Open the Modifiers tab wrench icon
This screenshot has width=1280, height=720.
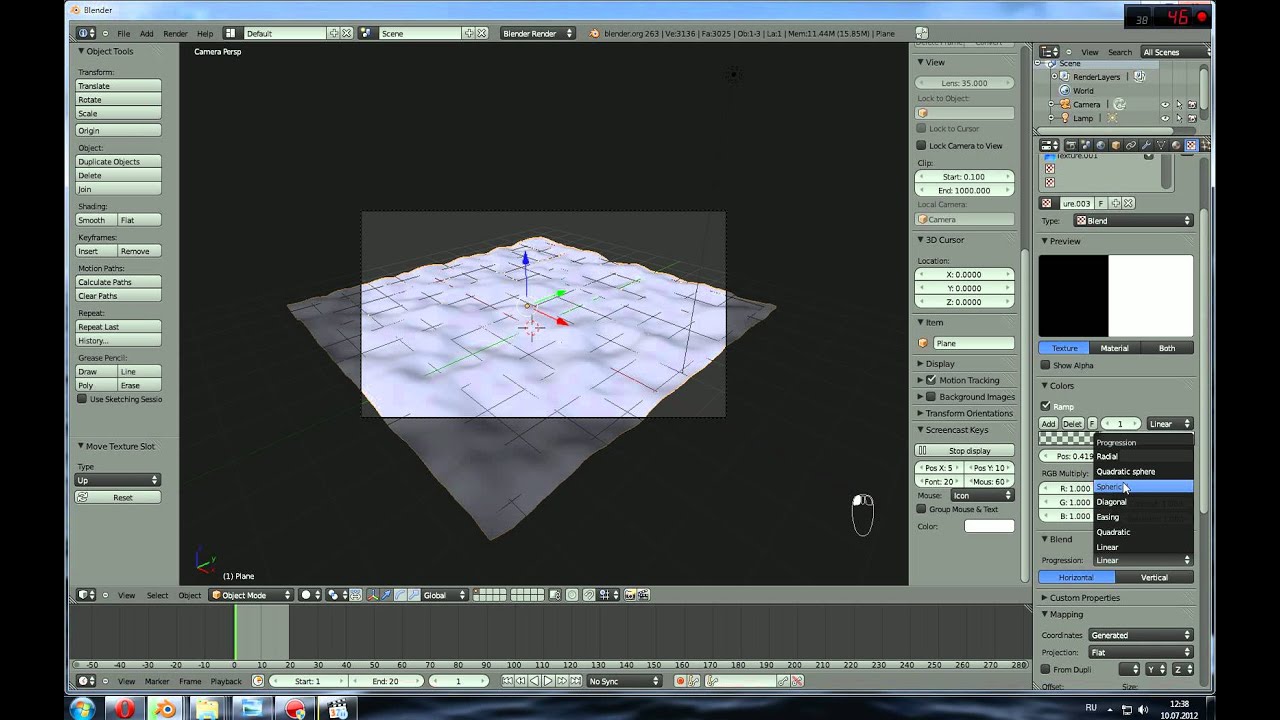coord(1146,145)
